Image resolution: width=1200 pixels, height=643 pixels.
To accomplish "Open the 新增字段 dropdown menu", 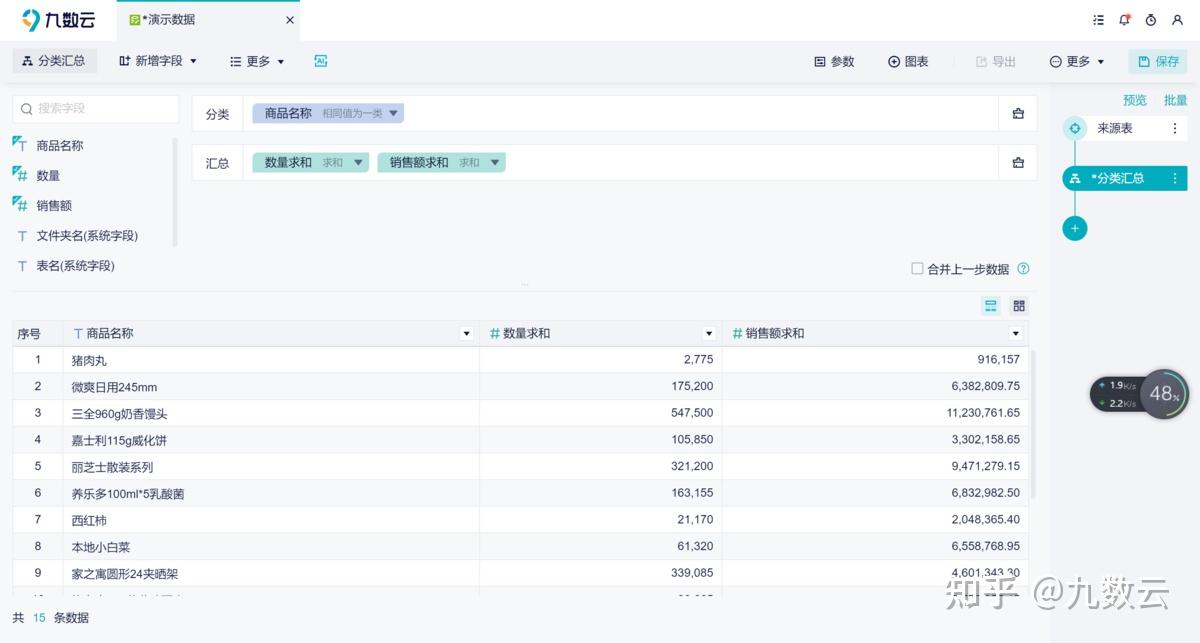I will (x=158, y=61).
